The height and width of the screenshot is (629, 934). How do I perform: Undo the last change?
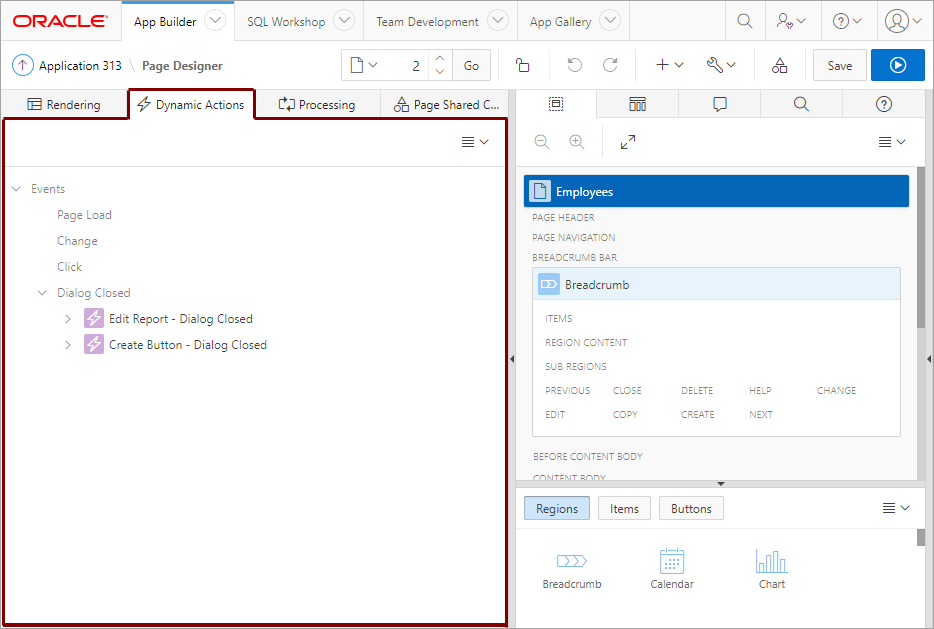tap(574, 65)
